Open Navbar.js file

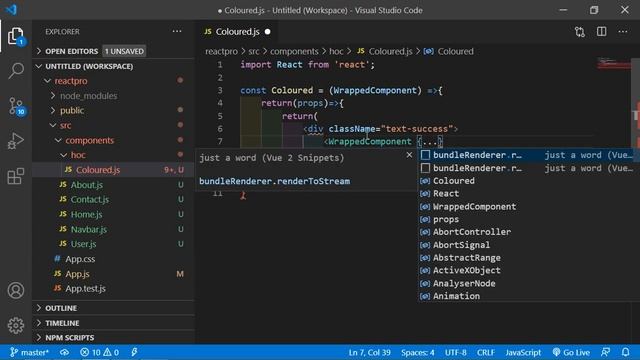tap(113, 229)
